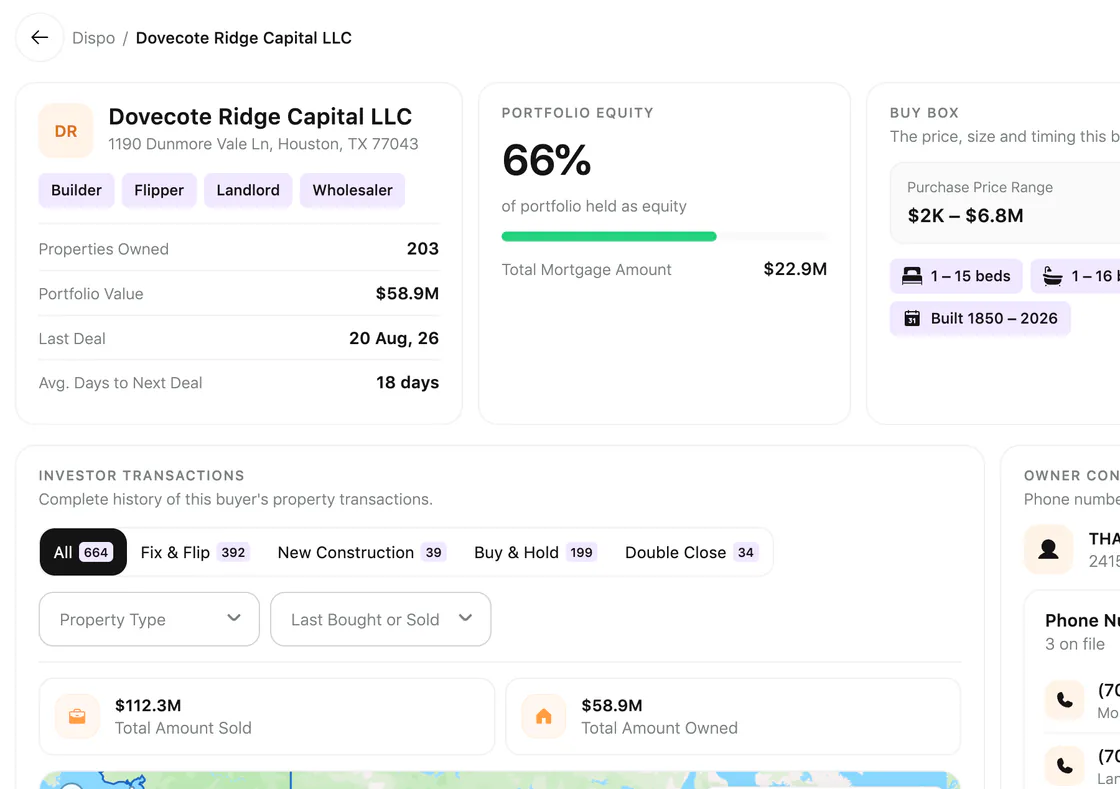Click the Purchase Price Range $2K – $6.8M box
The height and width of the screenshot is (789, 1120).
tap(1005, 203)
